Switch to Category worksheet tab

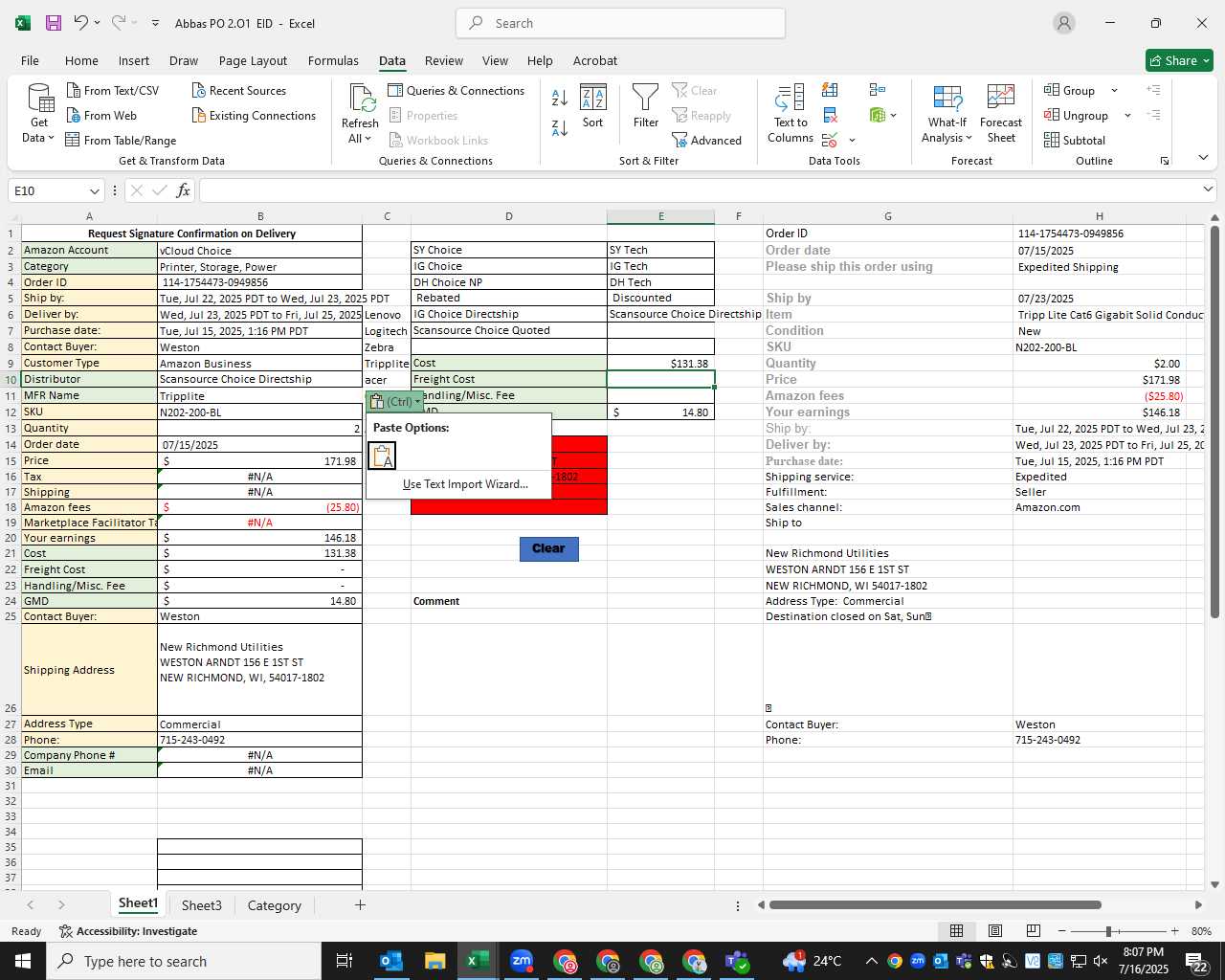coord(275,905)
